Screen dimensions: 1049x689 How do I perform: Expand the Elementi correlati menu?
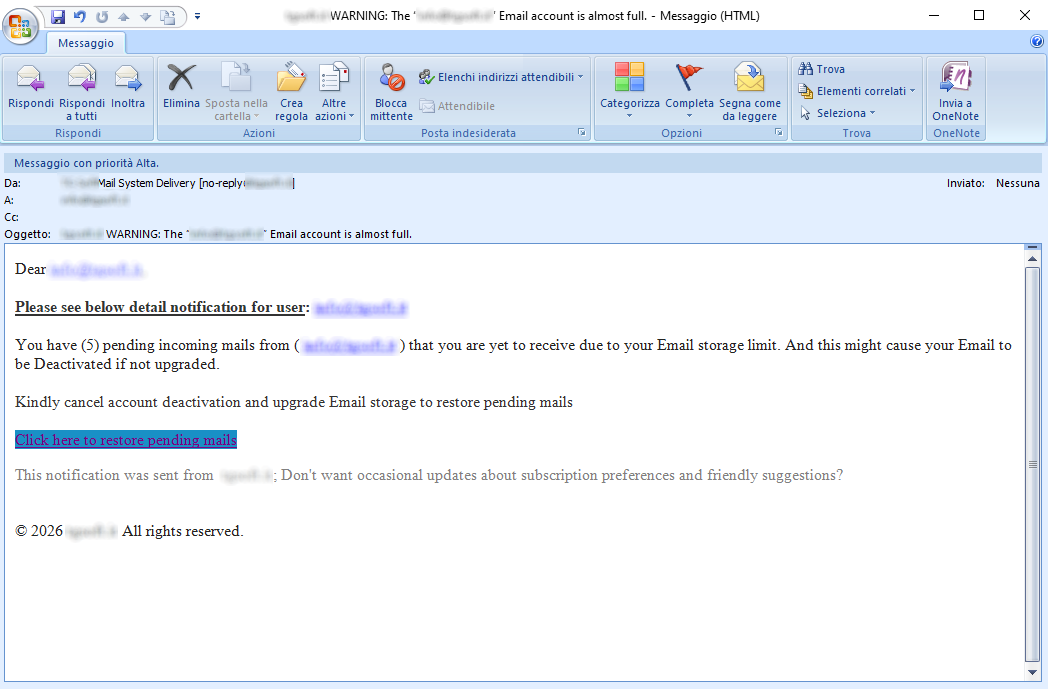858,91
